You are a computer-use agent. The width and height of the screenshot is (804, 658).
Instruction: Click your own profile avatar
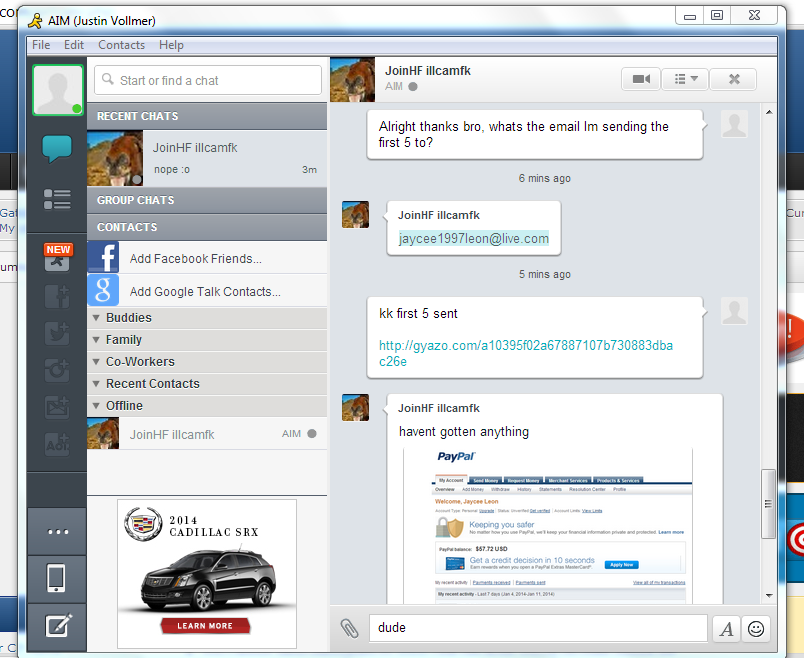click(x=57, y=90)
